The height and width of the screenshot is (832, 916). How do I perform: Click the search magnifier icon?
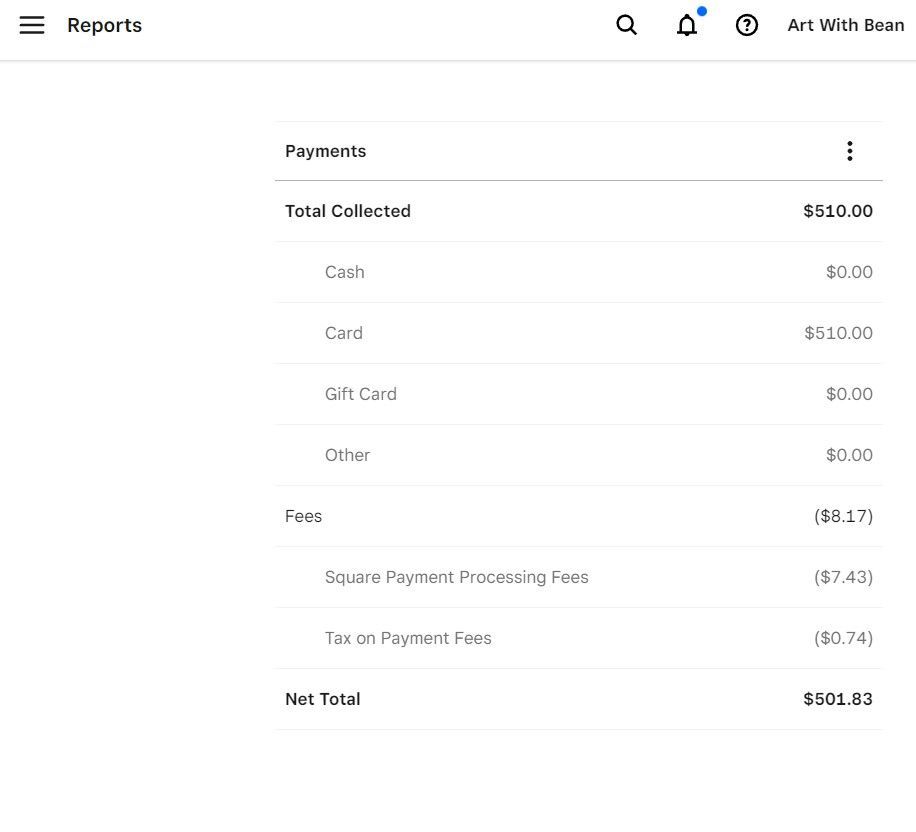pyautogui.click(x=626, y=25)
